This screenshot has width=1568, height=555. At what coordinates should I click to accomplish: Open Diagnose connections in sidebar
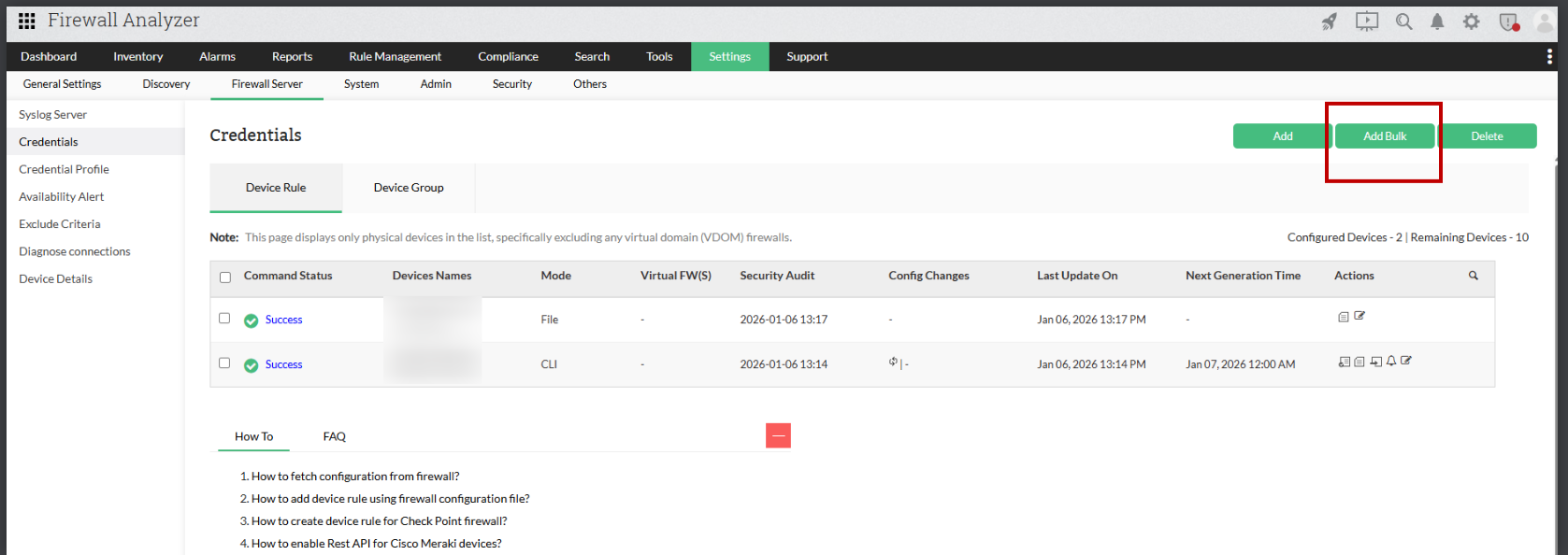click(75, 251)
